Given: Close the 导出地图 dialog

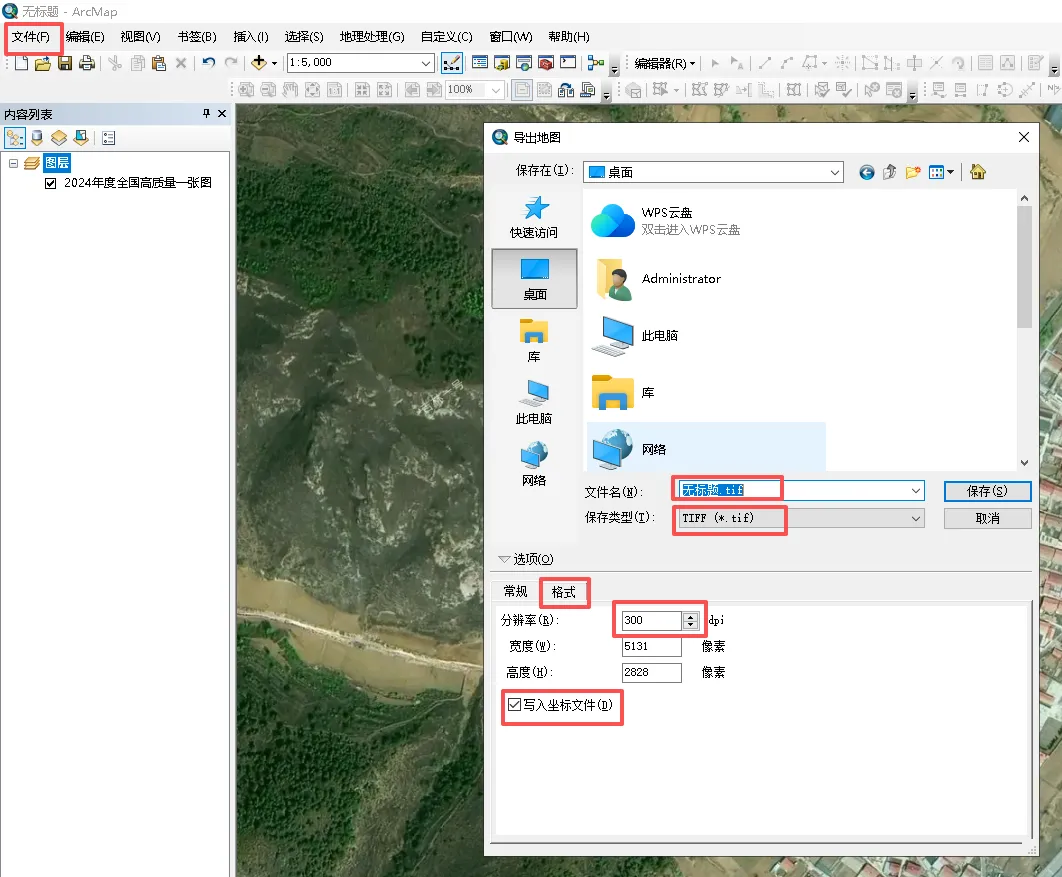Looking at the screenshot, I should 1024,137.
